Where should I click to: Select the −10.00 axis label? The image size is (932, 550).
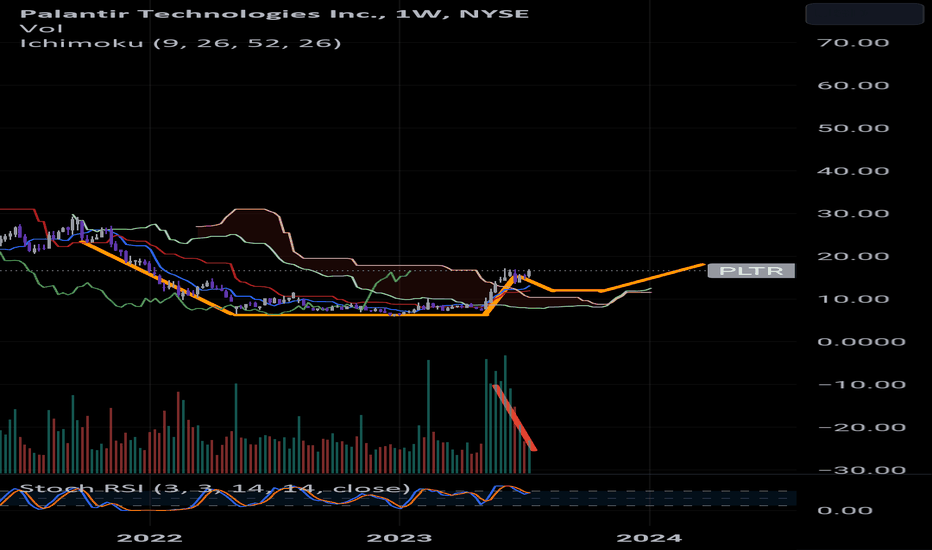861,385
